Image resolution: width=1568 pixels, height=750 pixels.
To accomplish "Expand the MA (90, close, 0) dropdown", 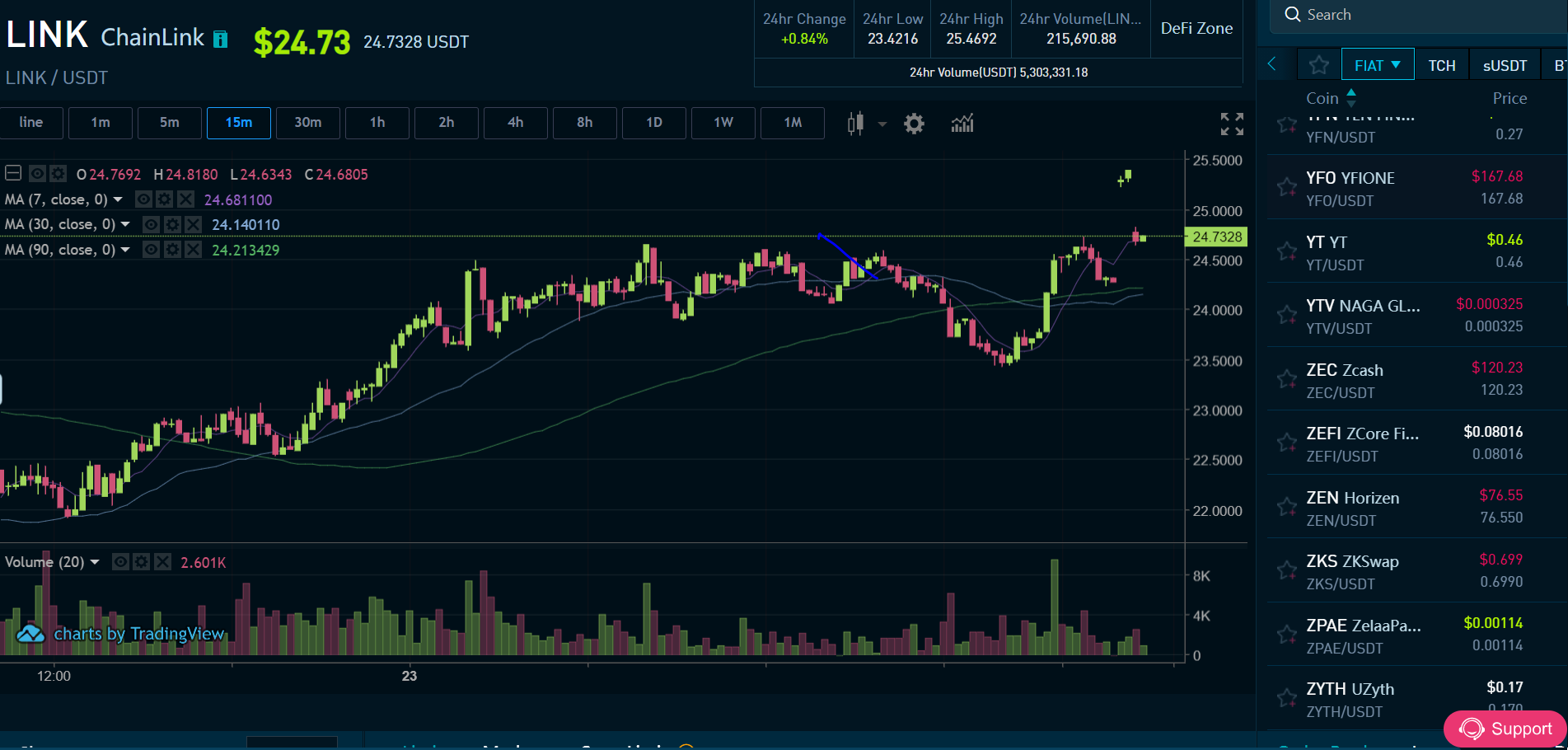I will coord(125,250).
